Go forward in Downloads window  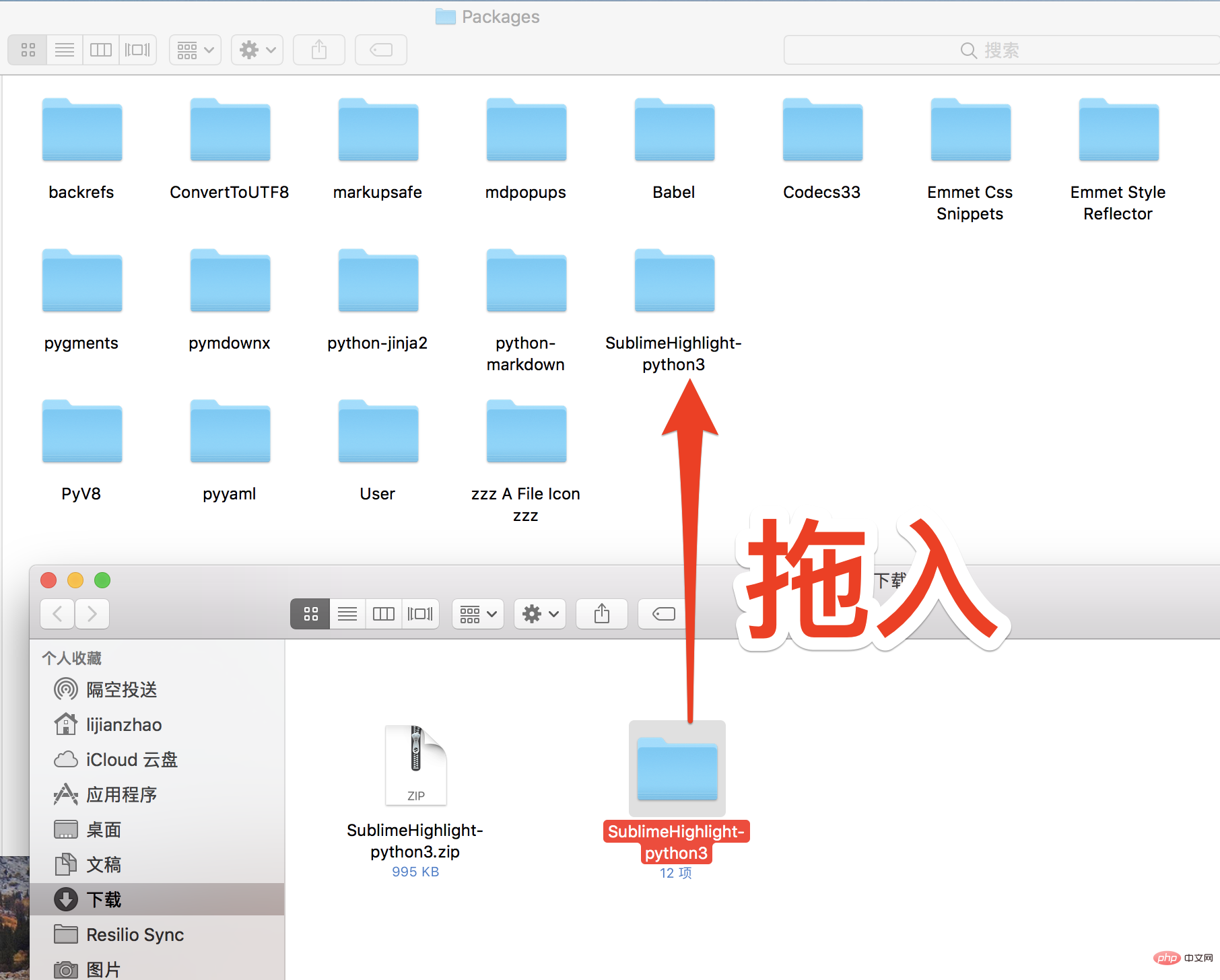pos(92,614)
